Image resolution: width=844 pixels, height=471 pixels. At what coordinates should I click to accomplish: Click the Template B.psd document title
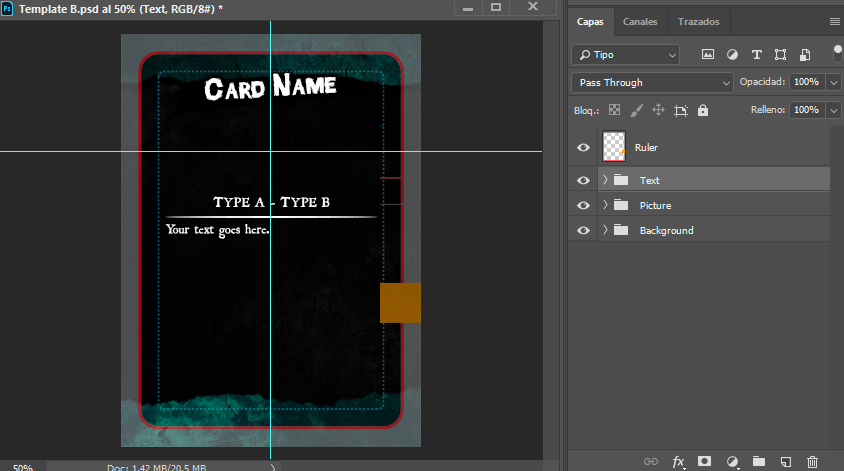click(121, 9)
